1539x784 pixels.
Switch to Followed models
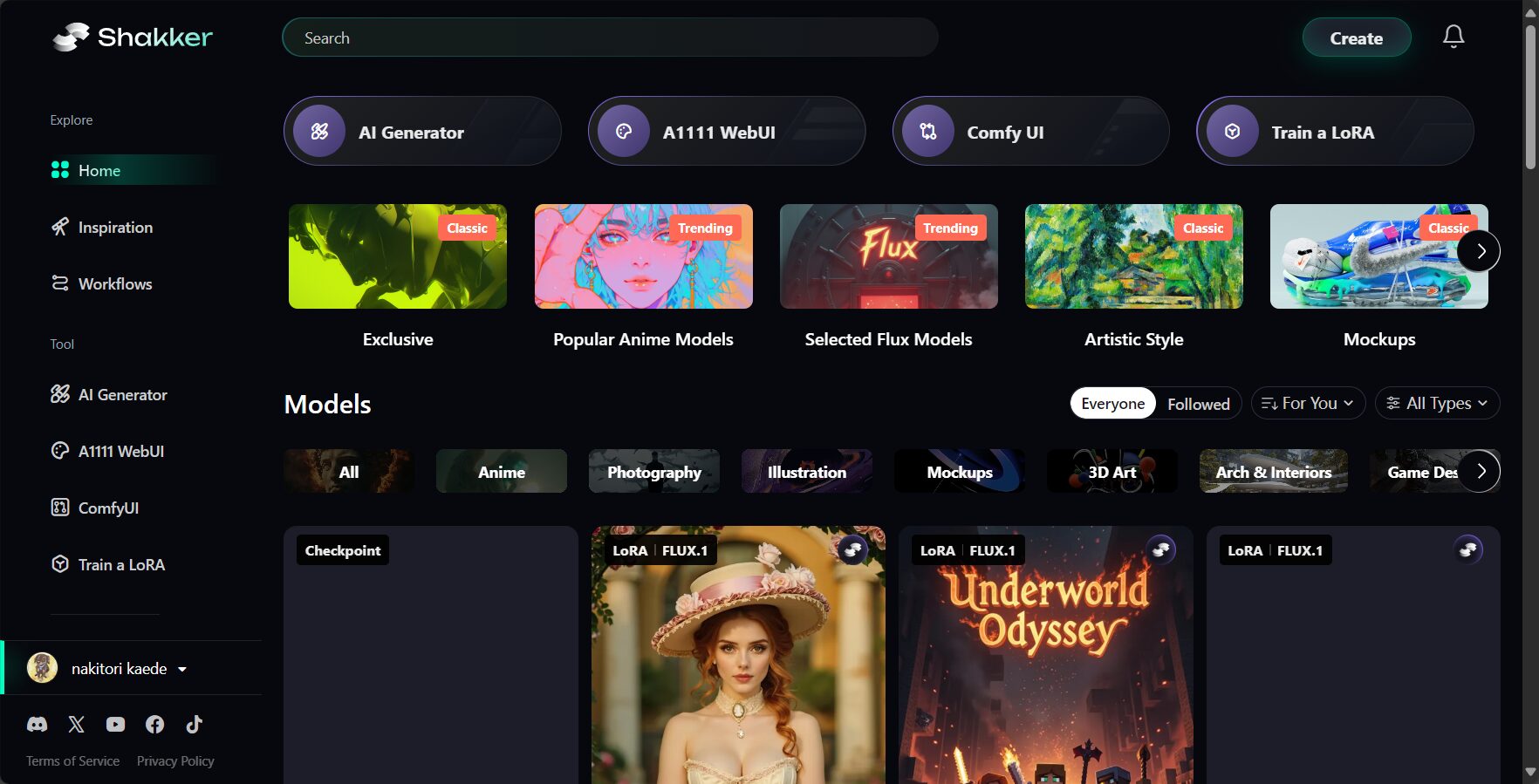(x=1198, y=404)
